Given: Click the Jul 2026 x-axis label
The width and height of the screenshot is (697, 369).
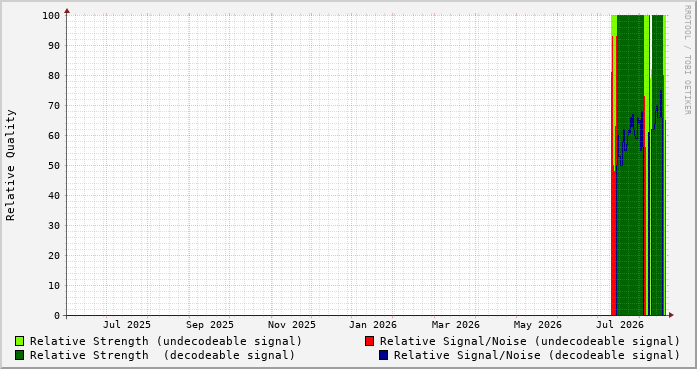Looking at the screenshot, I should pos(620,325).
